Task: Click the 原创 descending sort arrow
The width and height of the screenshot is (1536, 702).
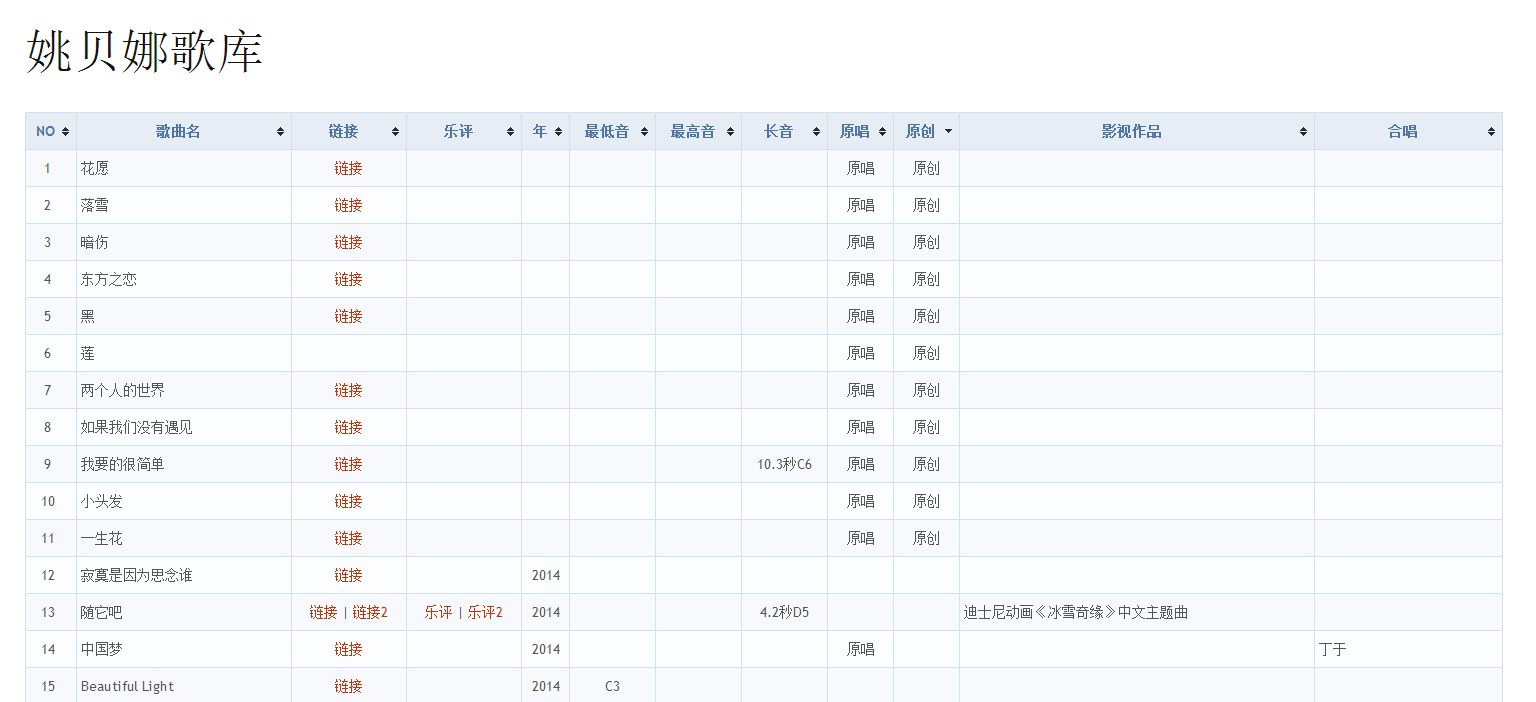Action: pos(948,132)
